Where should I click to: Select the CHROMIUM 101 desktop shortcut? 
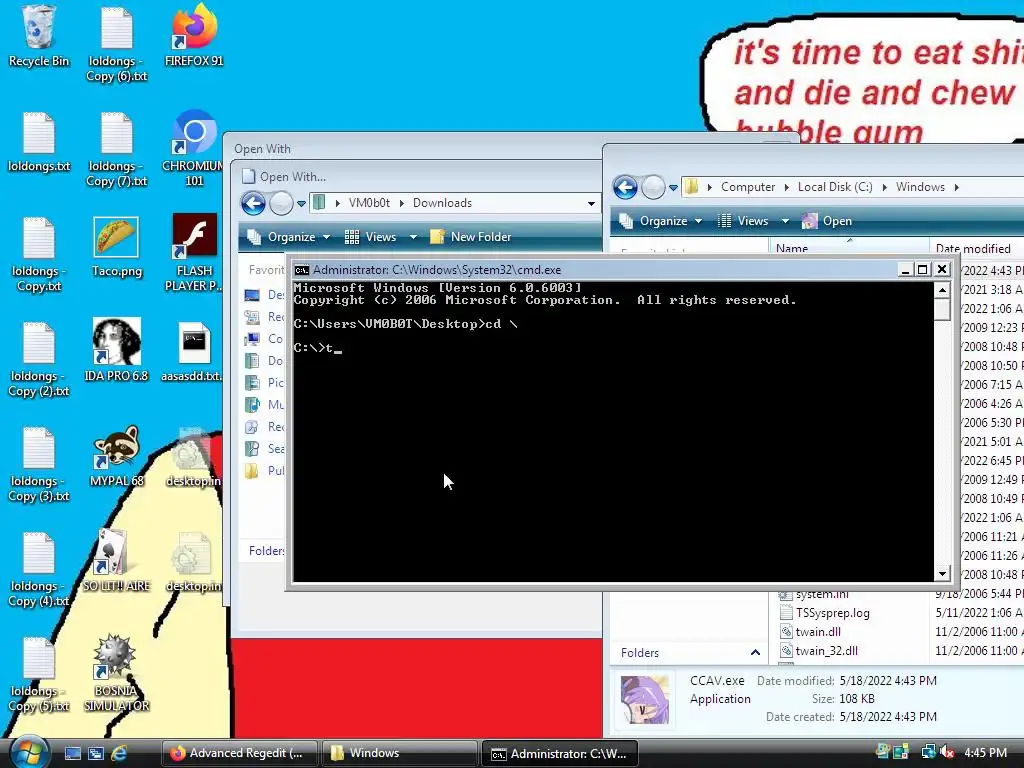click(x=194, y=149)
